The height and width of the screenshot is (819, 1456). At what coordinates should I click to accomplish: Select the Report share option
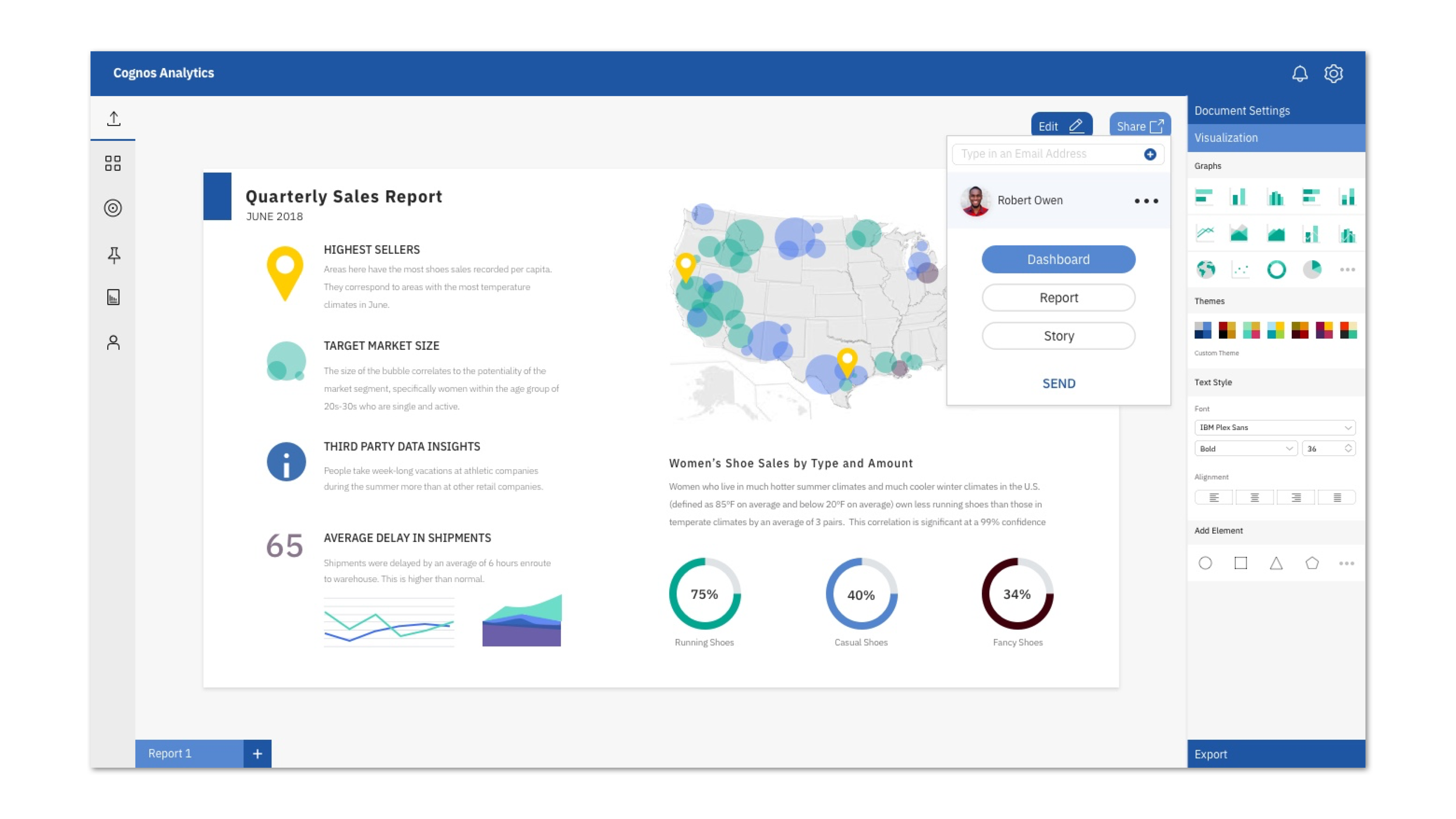[1058, 297]
